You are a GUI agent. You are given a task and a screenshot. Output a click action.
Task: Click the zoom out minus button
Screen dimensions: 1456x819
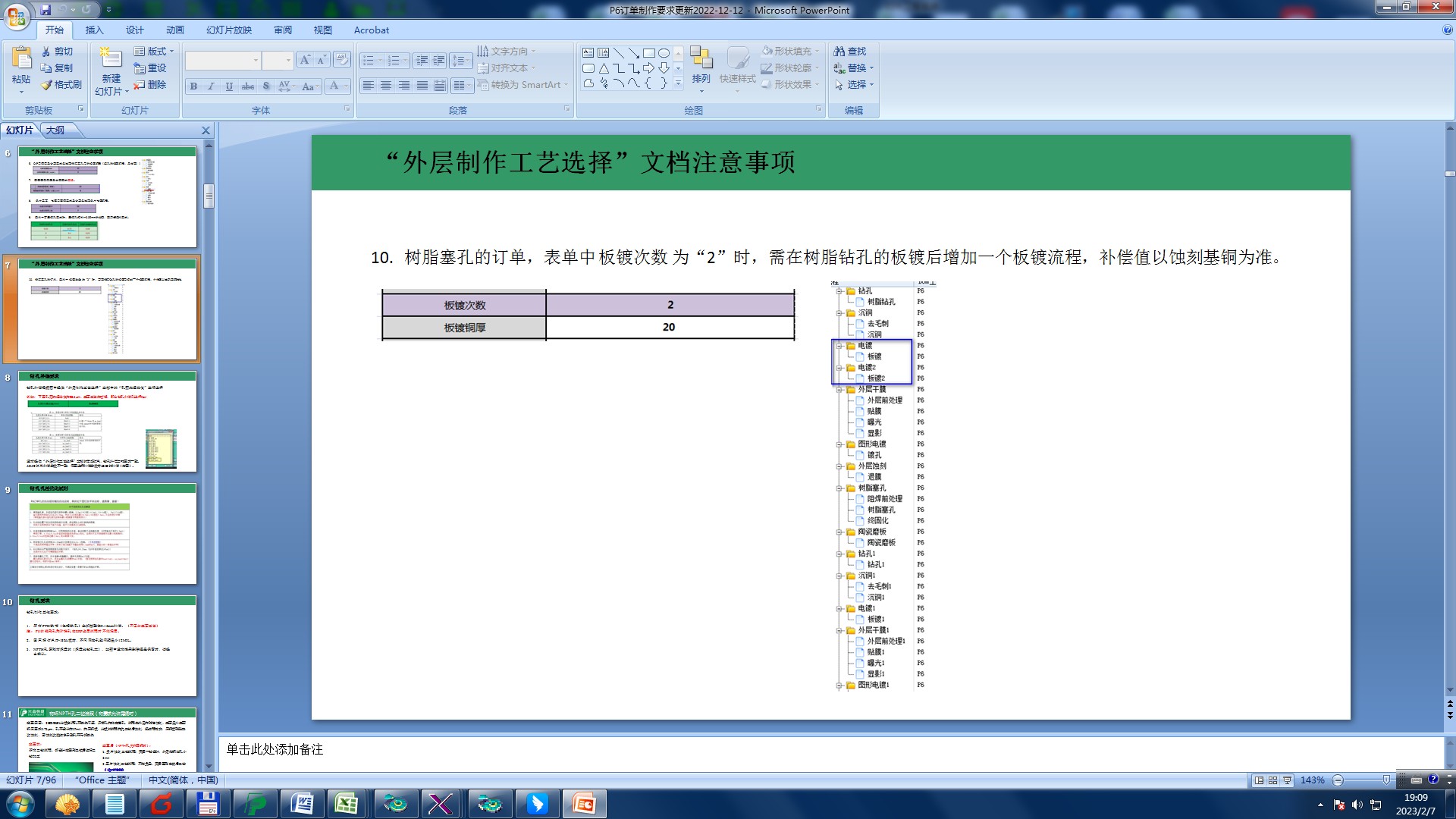coord(1338,780)
